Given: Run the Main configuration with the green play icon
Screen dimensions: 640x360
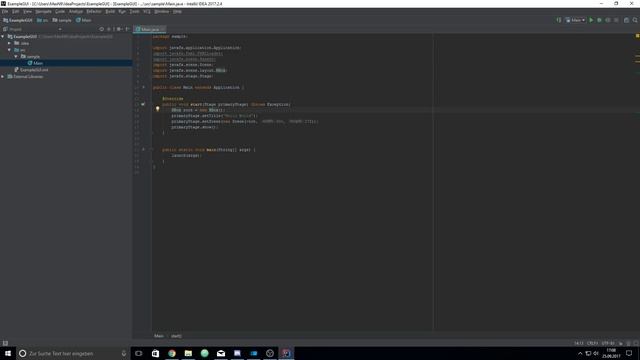Looking at the screenshot, I should (x=591, y=20).
